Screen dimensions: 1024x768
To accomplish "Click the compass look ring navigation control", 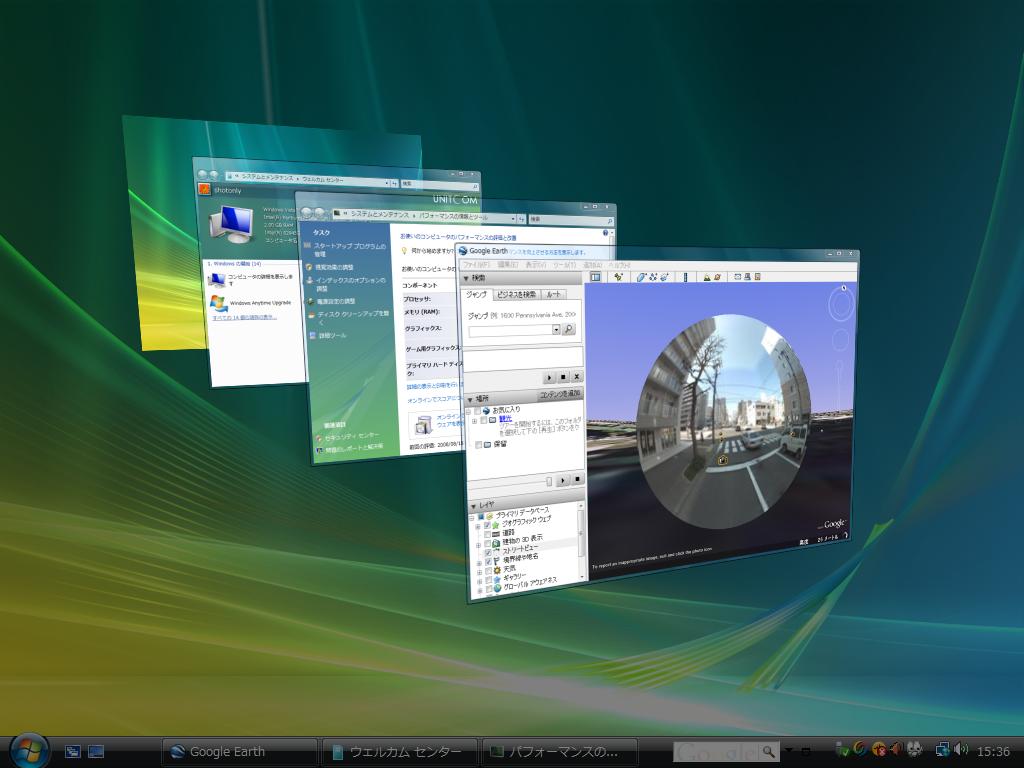I will click(842, 305).
